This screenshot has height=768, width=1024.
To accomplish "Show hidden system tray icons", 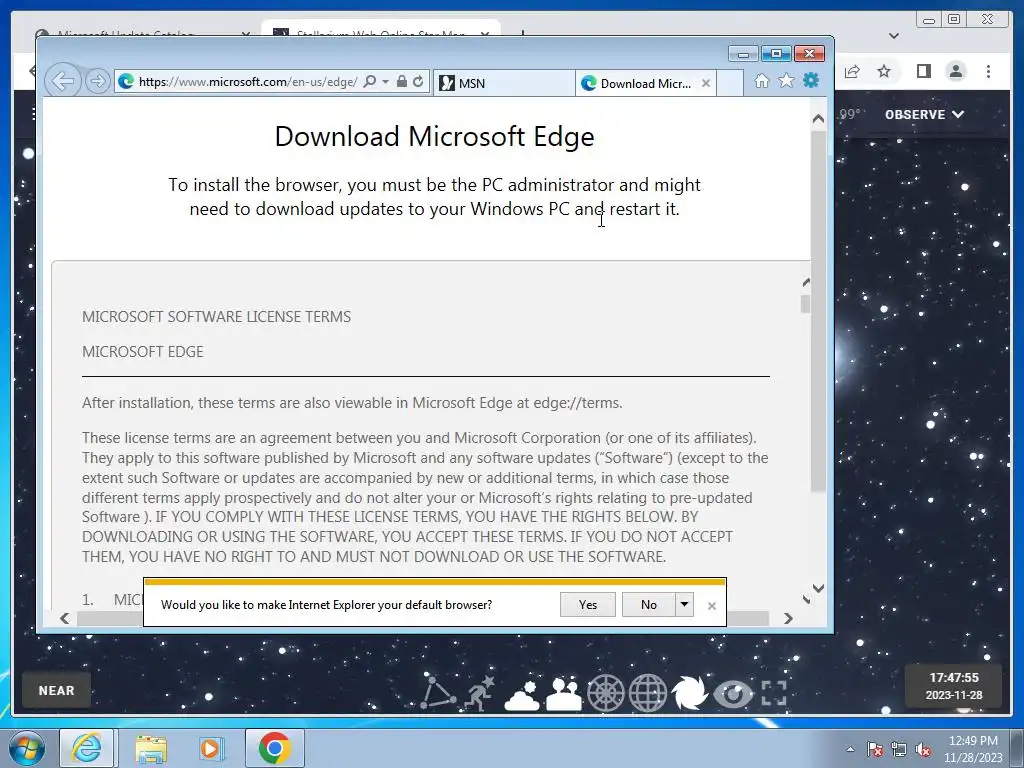I will (x=850, y=749).
